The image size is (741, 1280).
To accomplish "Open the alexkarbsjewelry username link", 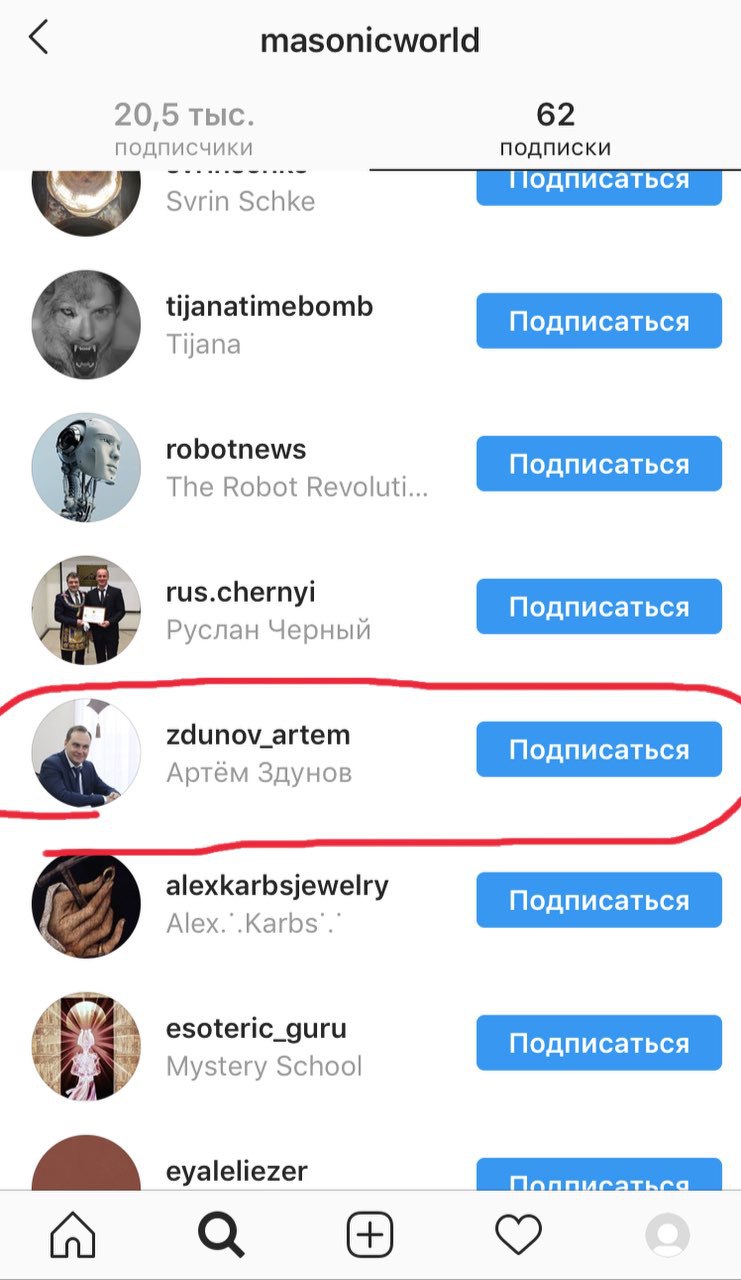I will (x=277, y=885).
